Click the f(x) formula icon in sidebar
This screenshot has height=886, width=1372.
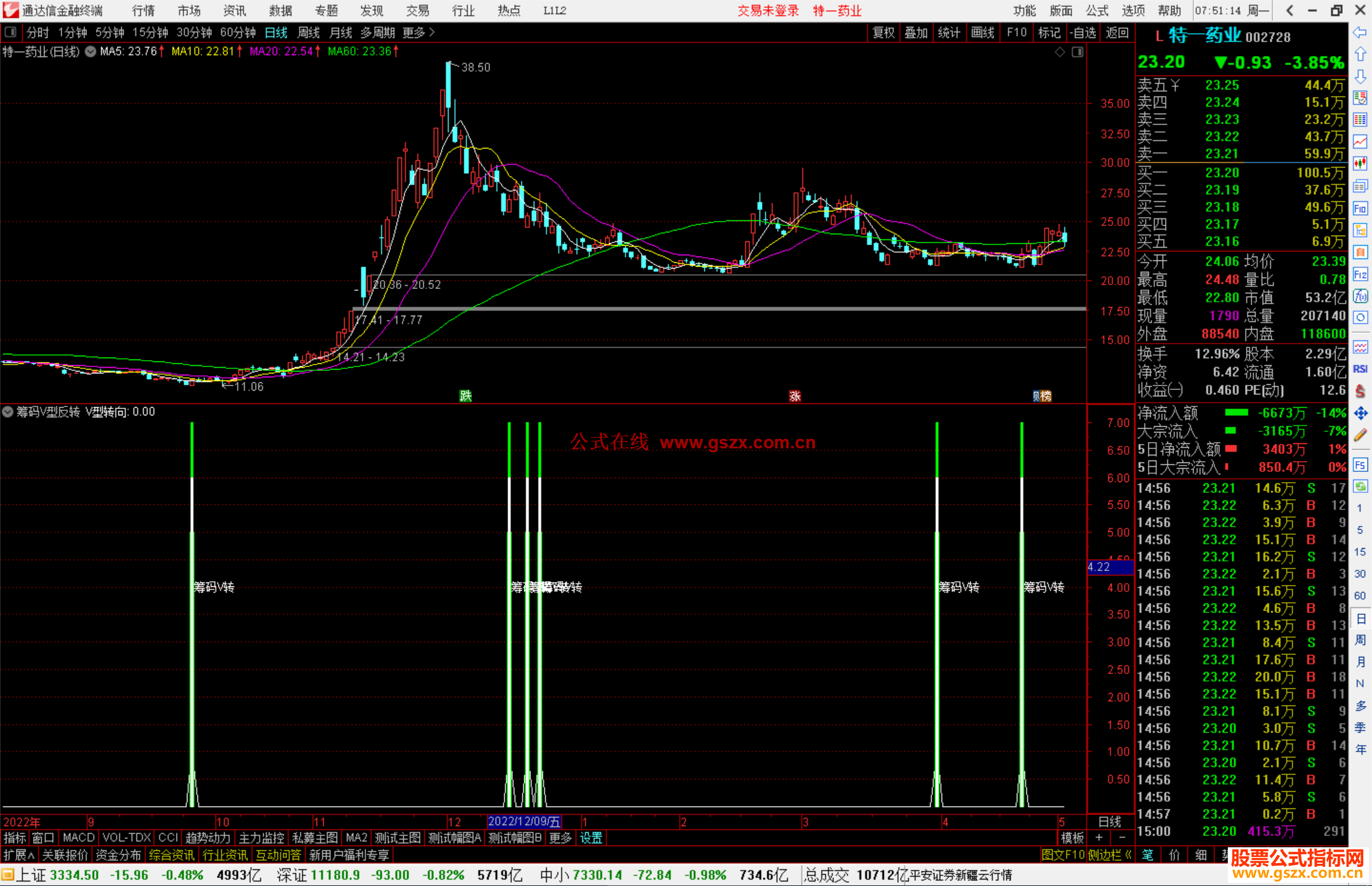1360,296
